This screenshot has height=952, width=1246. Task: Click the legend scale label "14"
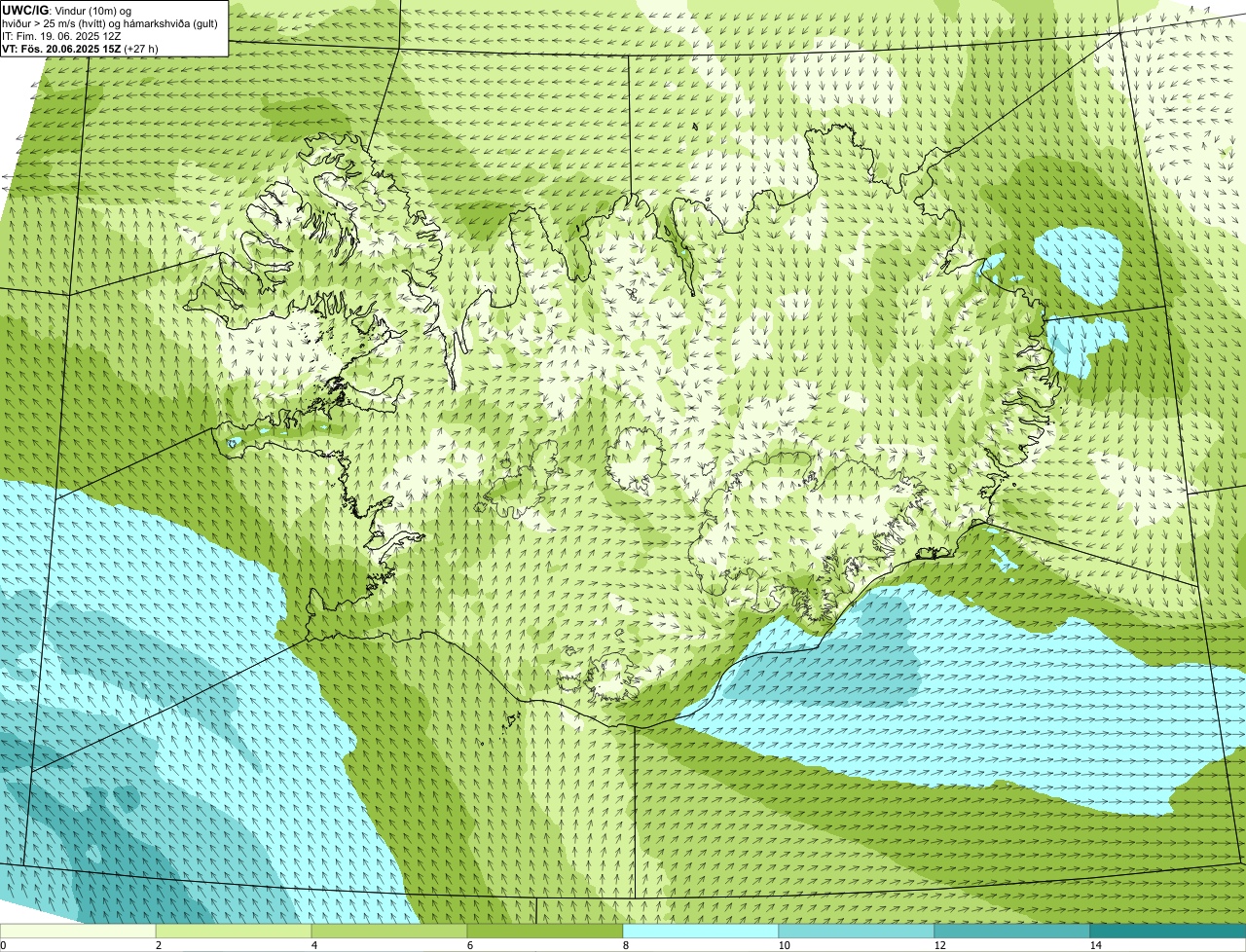1095,945
